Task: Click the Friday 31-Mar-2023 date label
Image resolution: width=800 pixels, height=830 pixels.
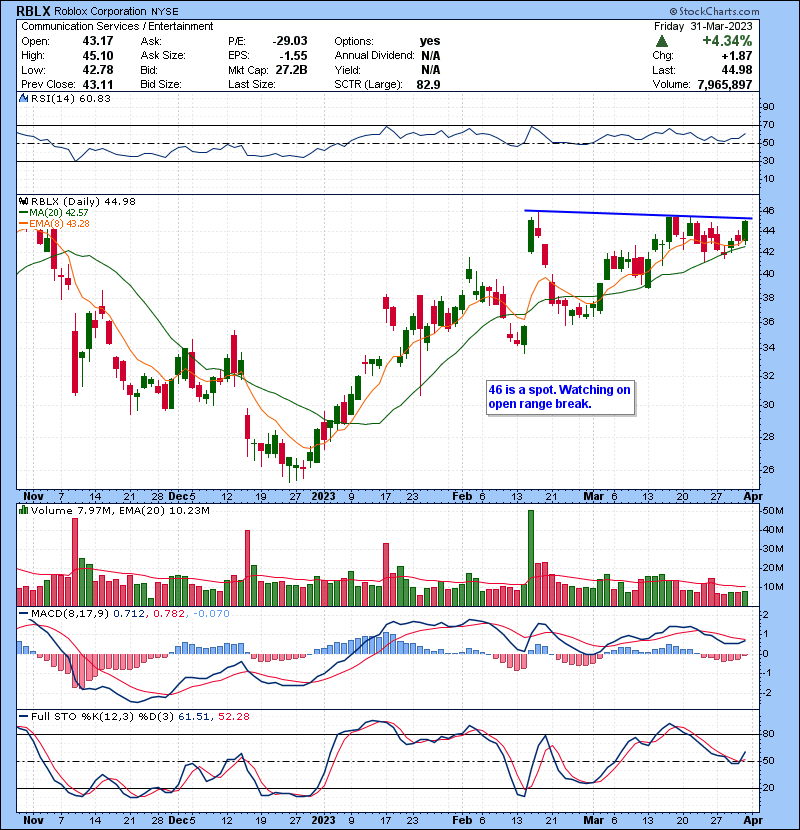Action: tap(703, 26)
